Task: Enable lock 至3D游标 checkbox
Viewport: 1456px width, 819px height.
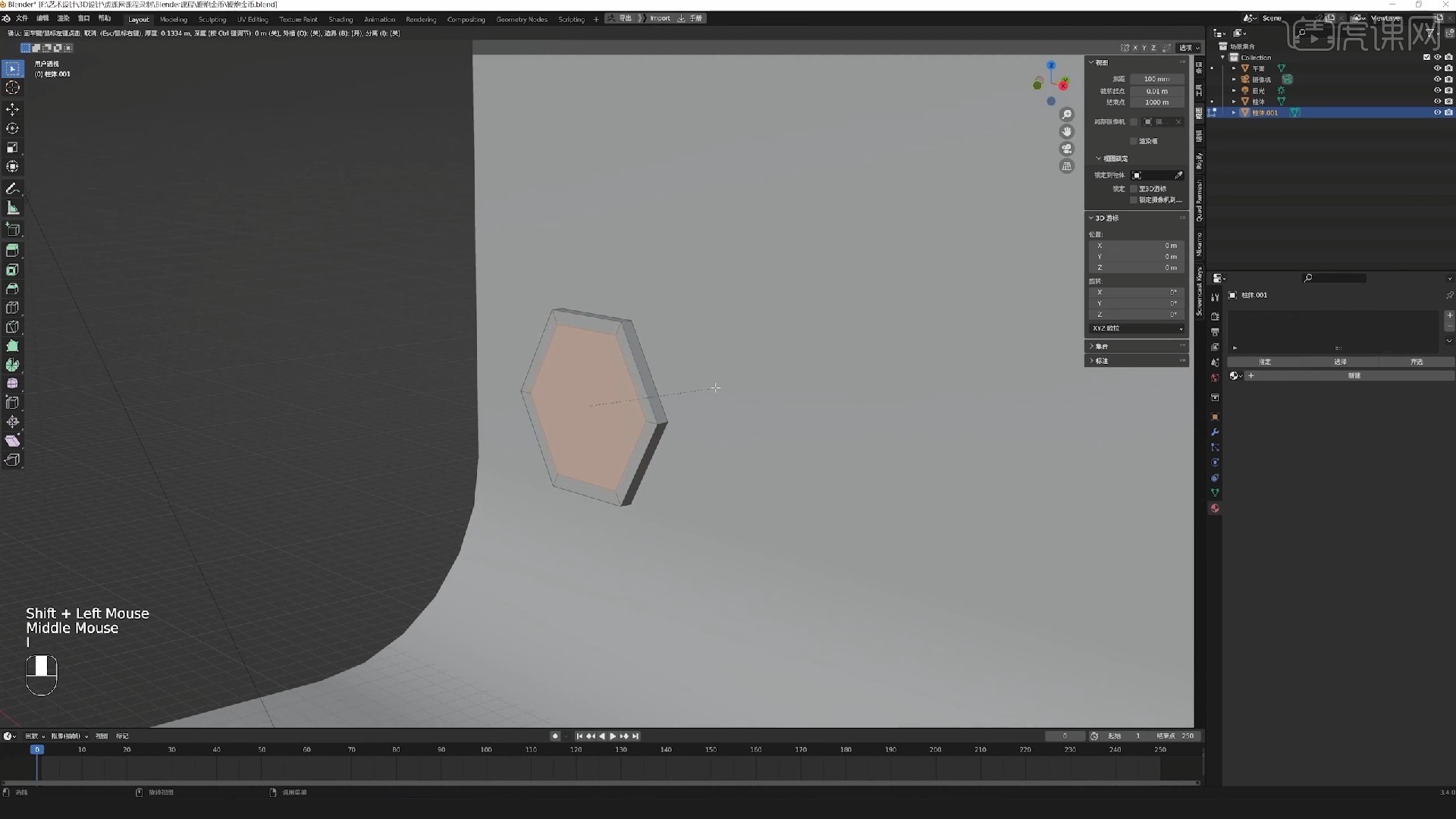Action: [1134, 189]
